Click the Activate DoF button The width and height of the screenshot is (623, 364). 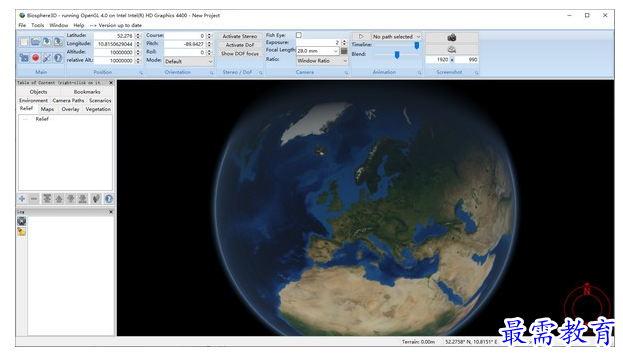point(240,45)
